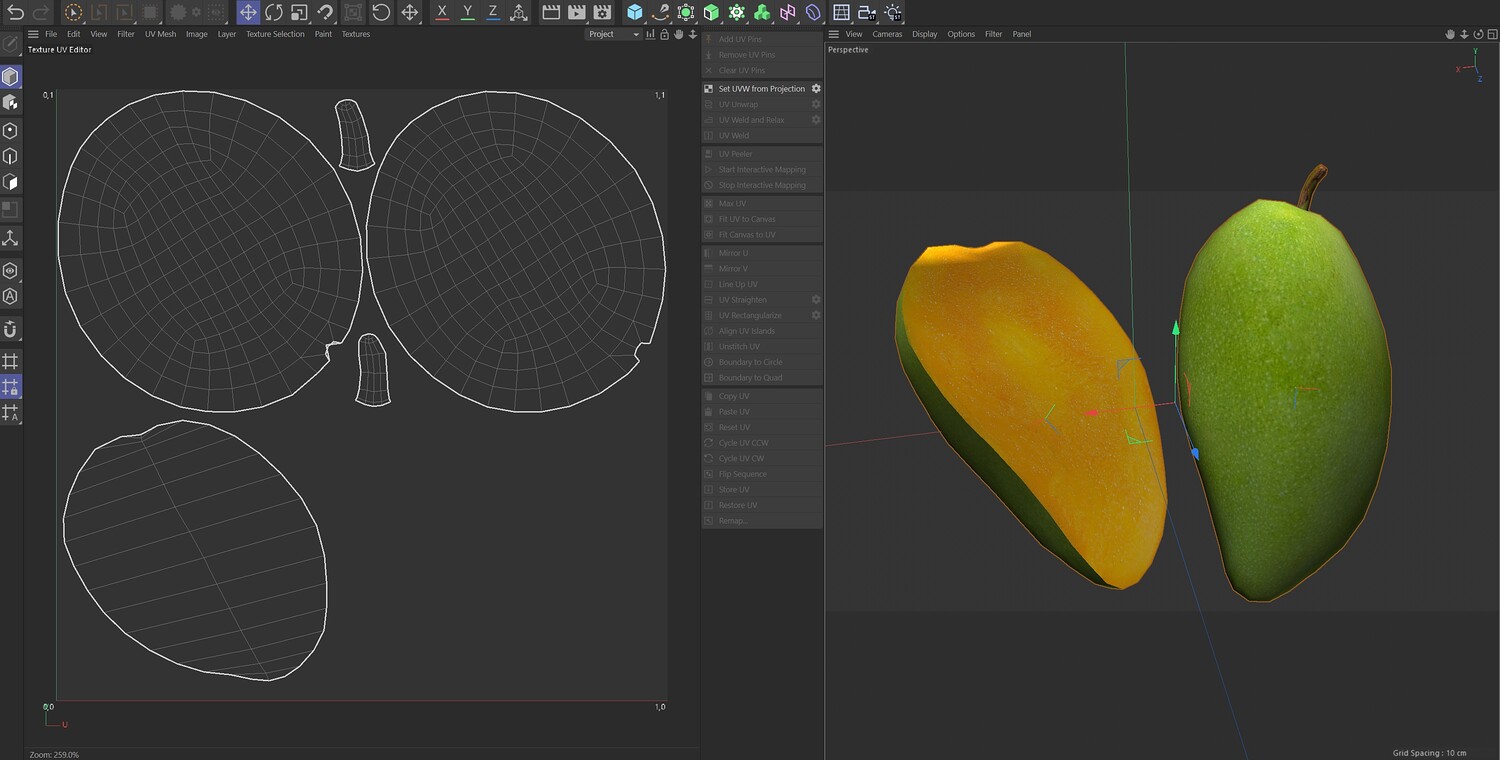Switch to Edges mode
This screenshot has width=1500, height=760.
coord(10,157)
